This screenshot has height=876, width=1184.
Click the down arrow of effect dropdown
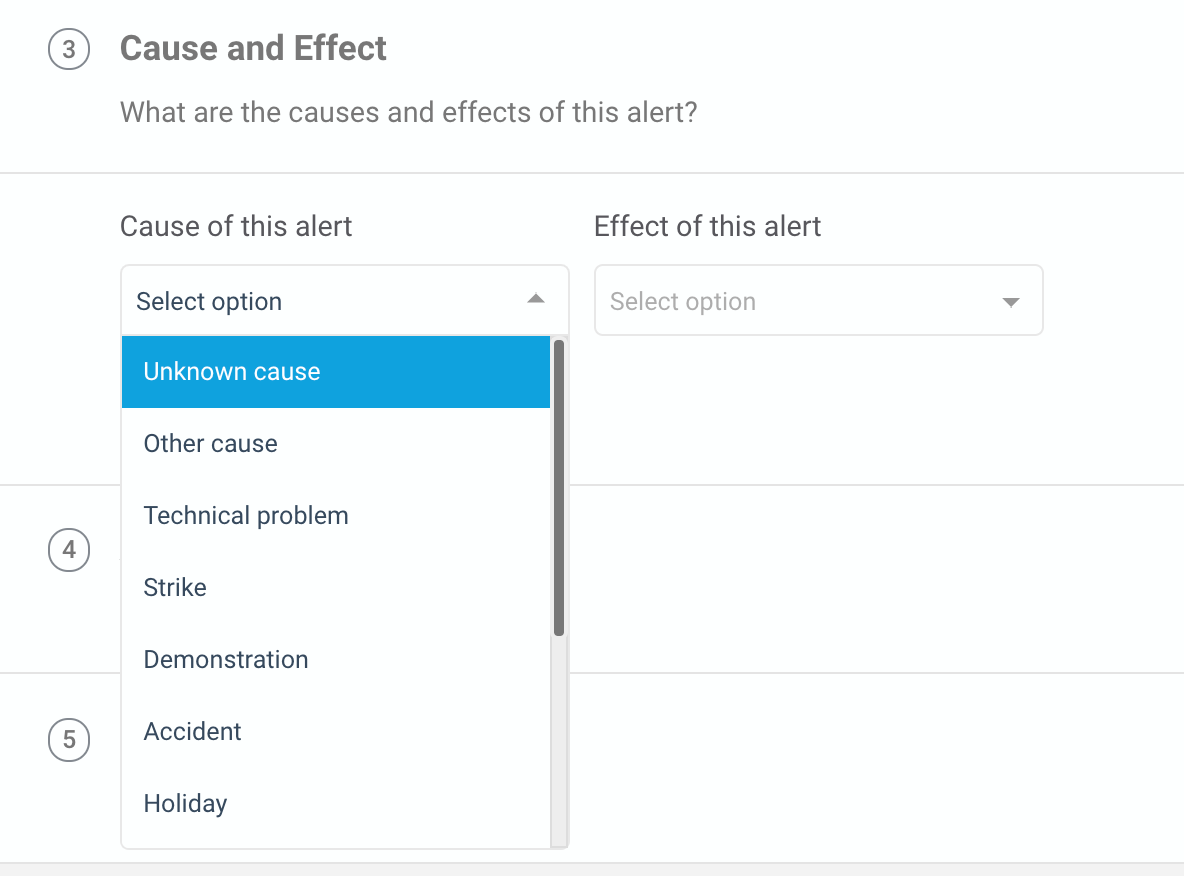click(x=1010, y=302)
